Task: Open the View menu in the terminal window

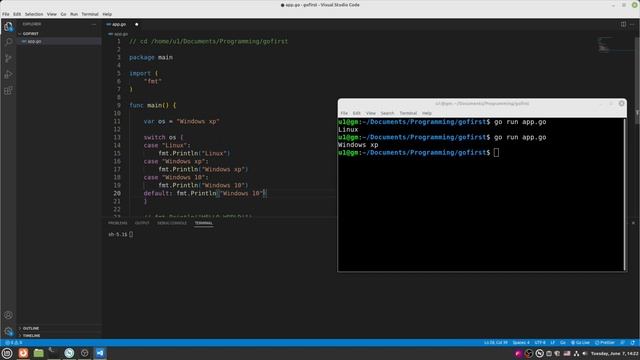Action: click(x=371, y=113)
